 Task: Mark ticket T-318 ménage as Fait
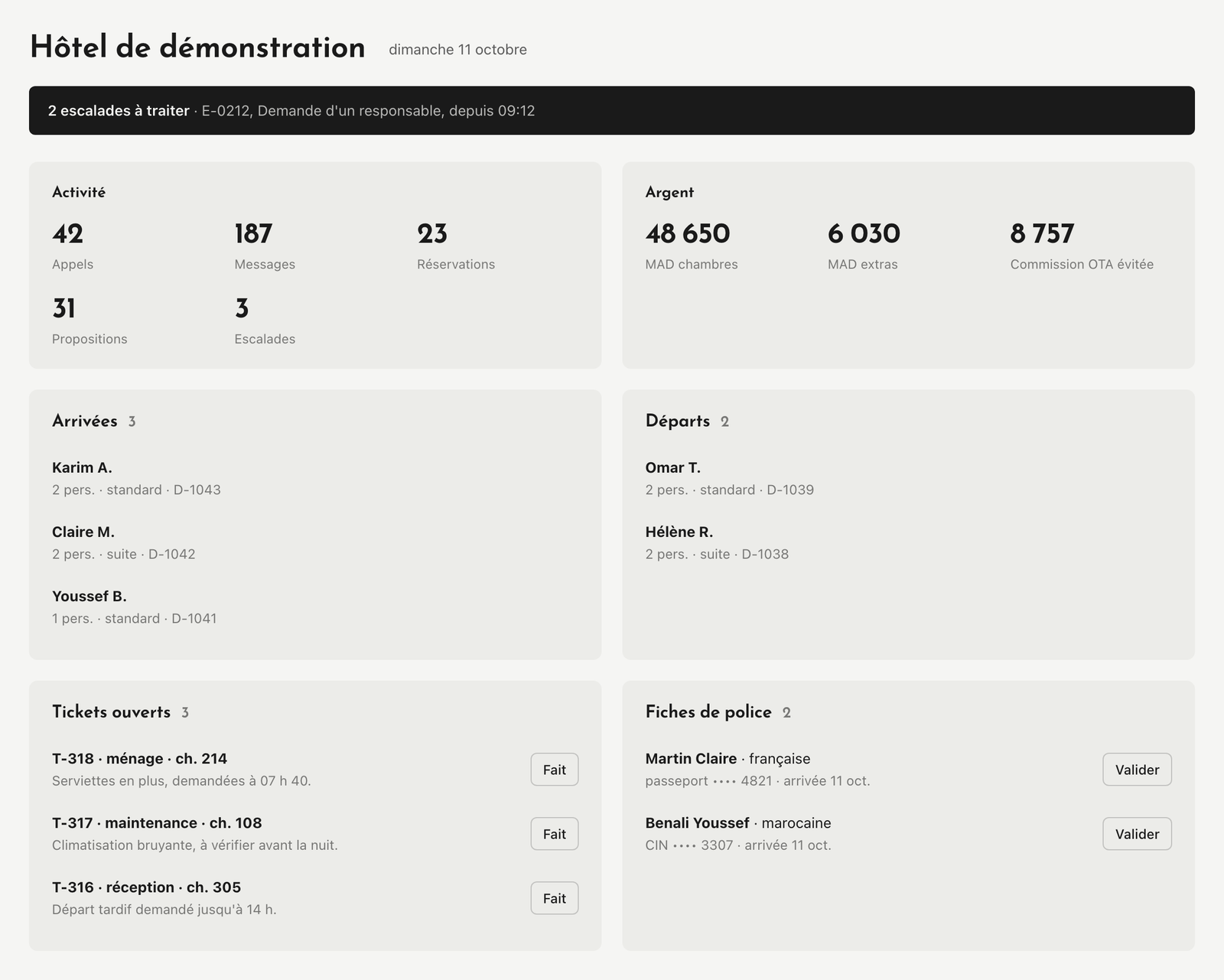pyautogui.click(x=555, y=770)
